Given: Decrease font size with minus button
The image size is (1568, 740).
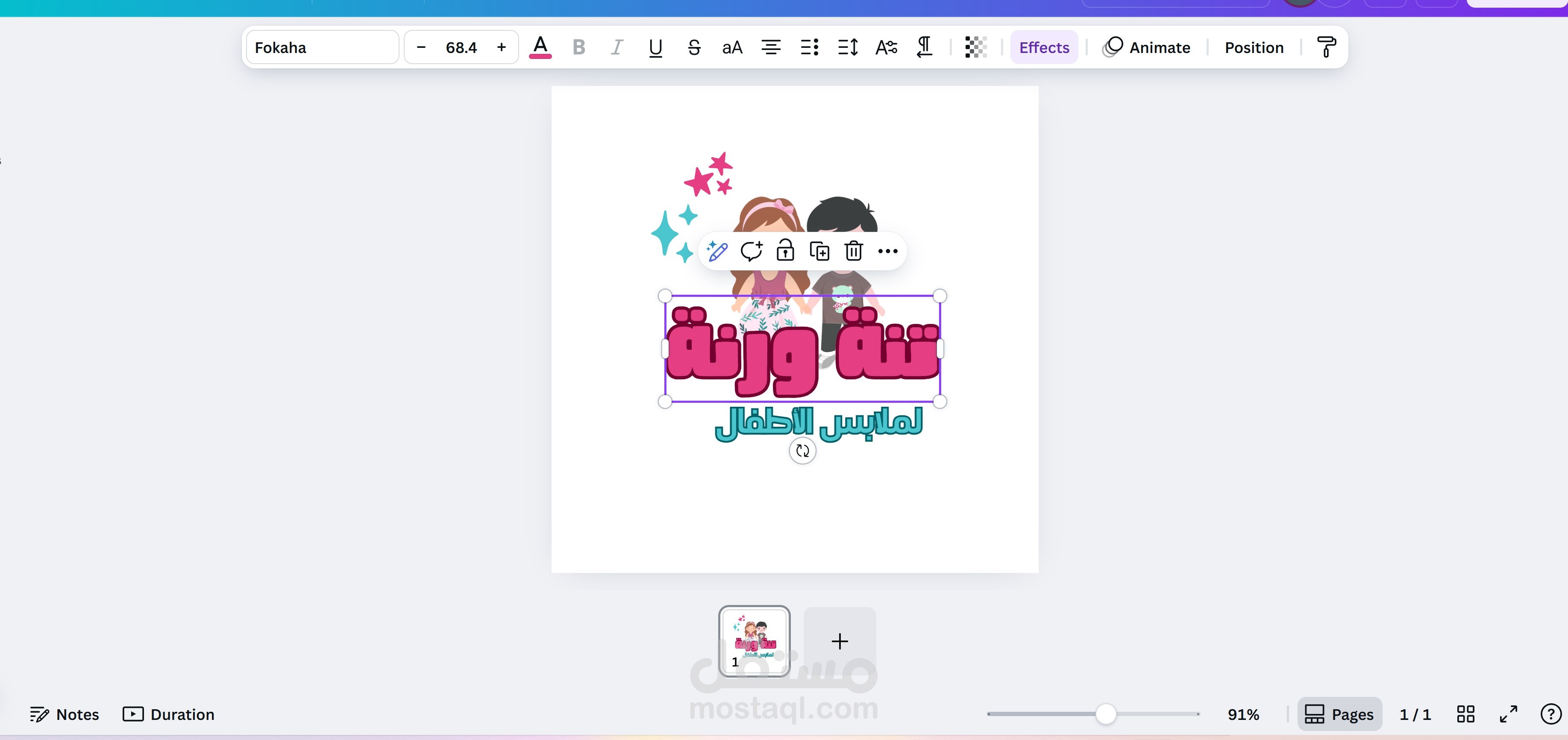Looking at the screenshot, I should 421,47.
